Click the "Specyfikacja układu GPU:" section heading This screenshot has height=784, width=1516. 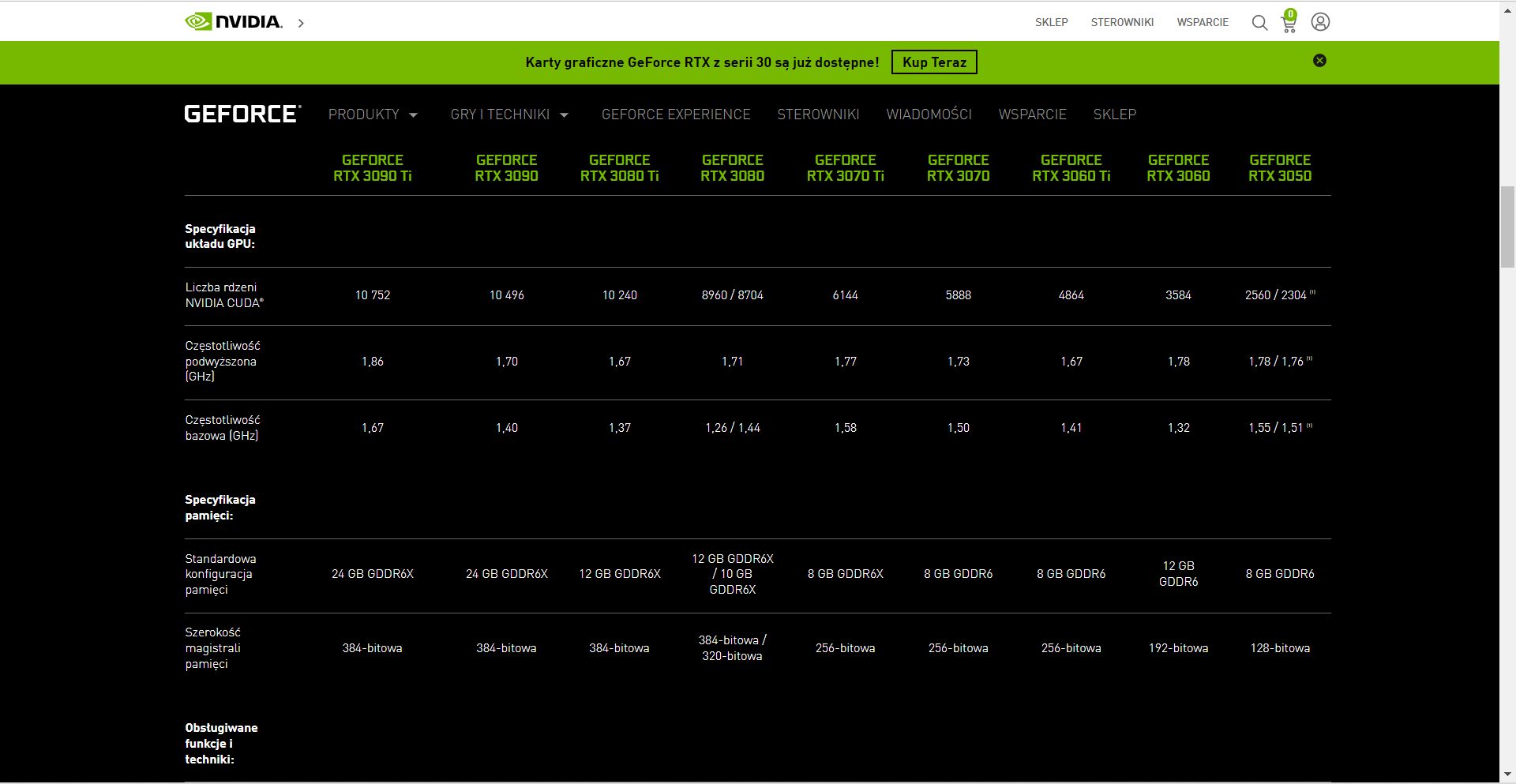coord(220,236)
